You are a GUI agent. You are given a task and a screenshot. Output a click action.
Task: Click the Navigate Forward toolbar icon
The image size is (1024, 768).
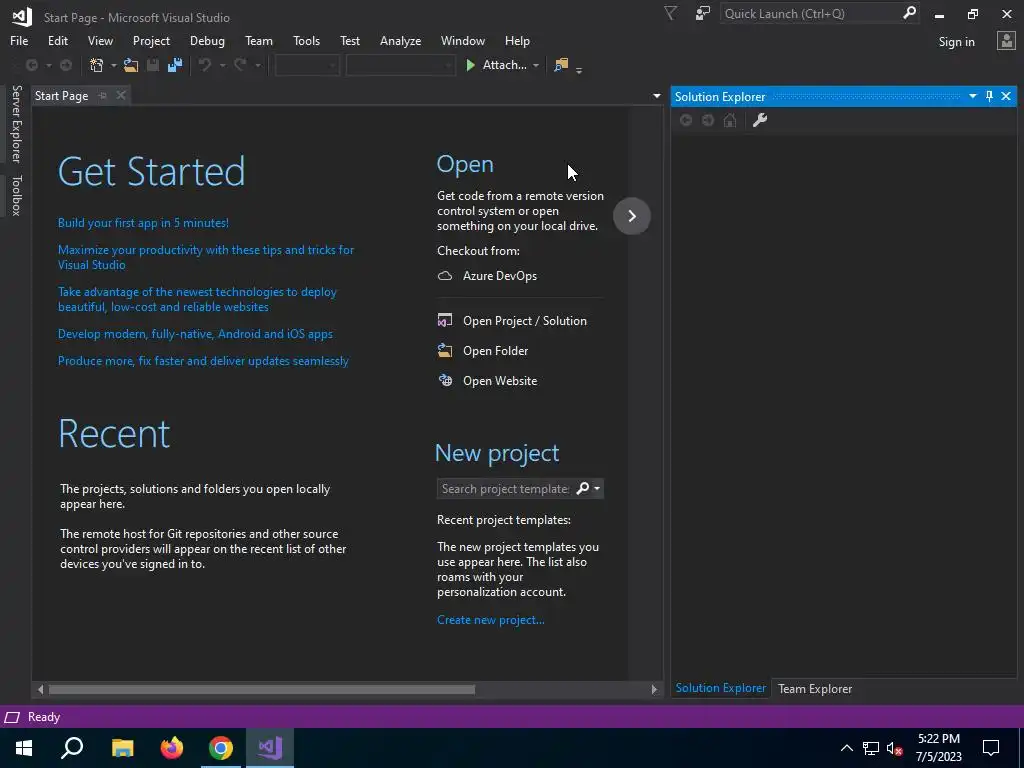[66, 65]
